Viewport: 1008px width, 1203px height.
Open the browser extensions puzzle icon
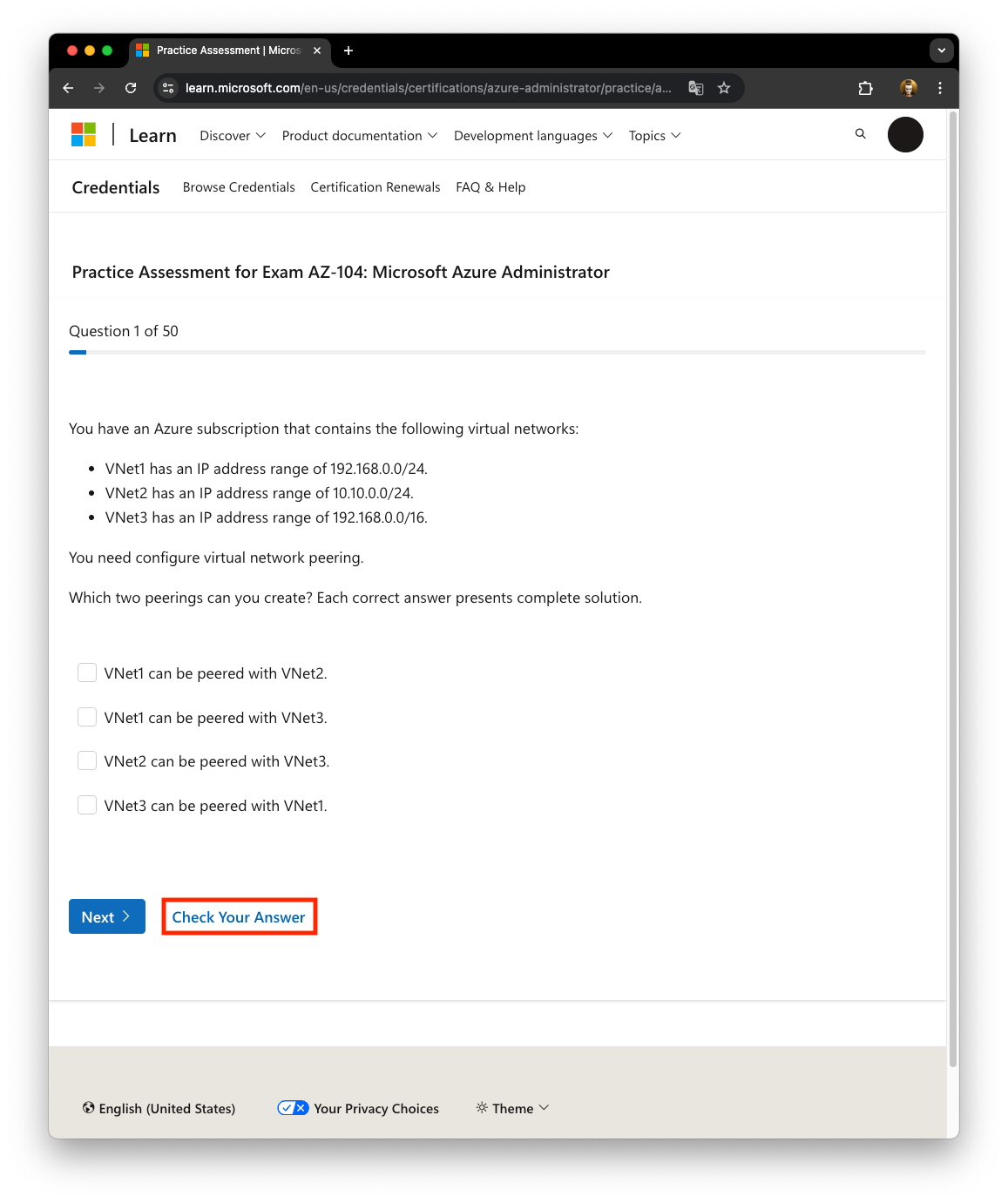(865, 88)
